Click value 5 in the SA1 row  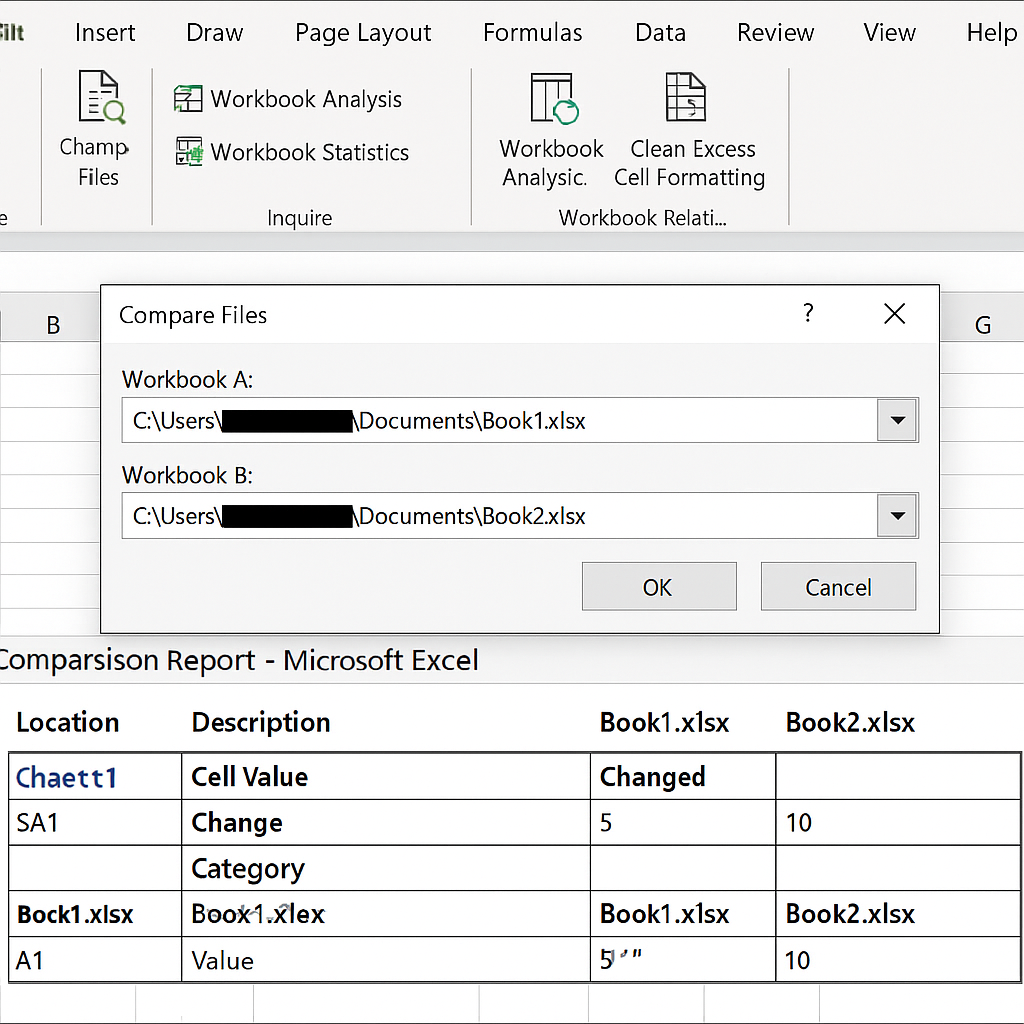click(x=683, y=823)
